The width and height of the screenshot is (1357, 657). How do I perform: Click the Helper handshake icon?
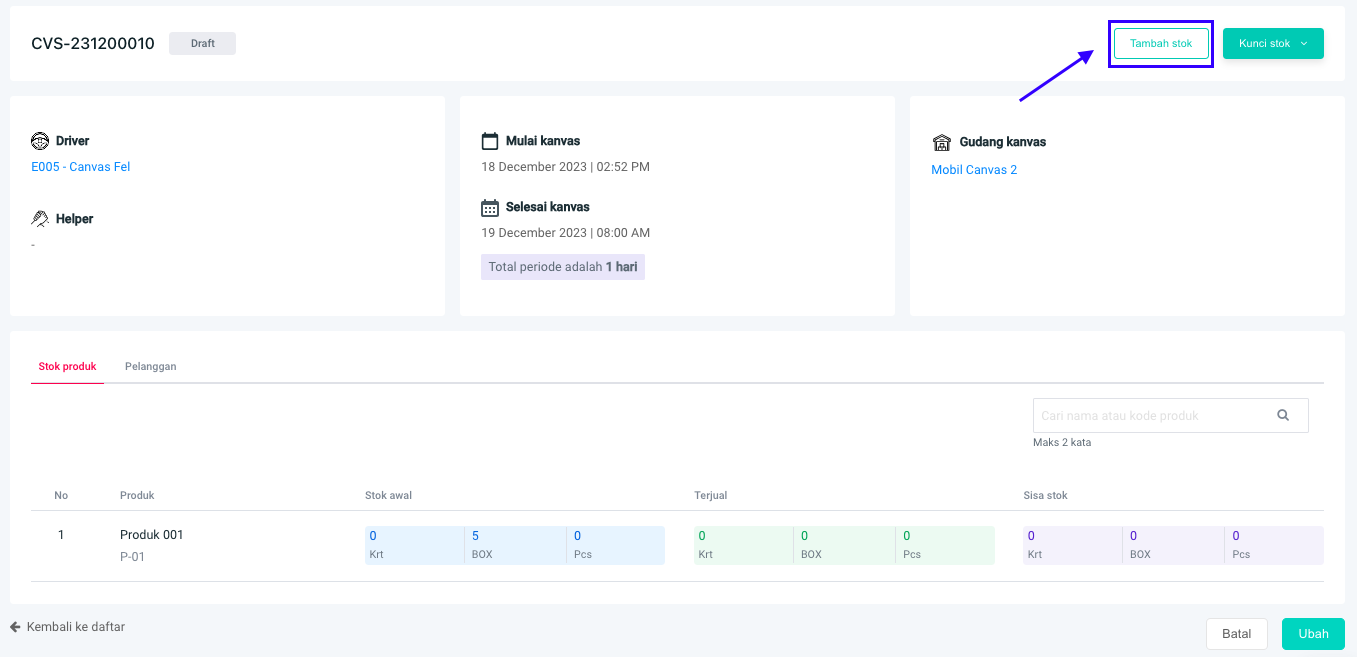pos(40,219)
